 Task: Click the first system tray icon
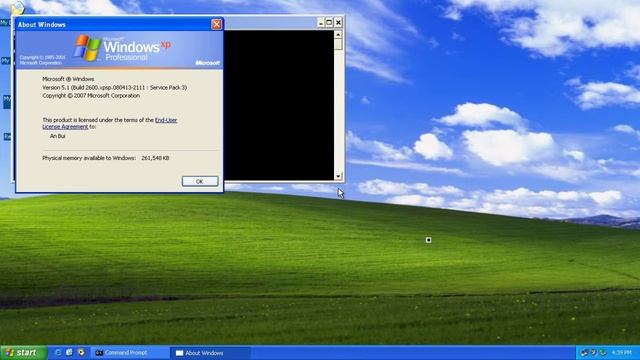coord(584,352)
